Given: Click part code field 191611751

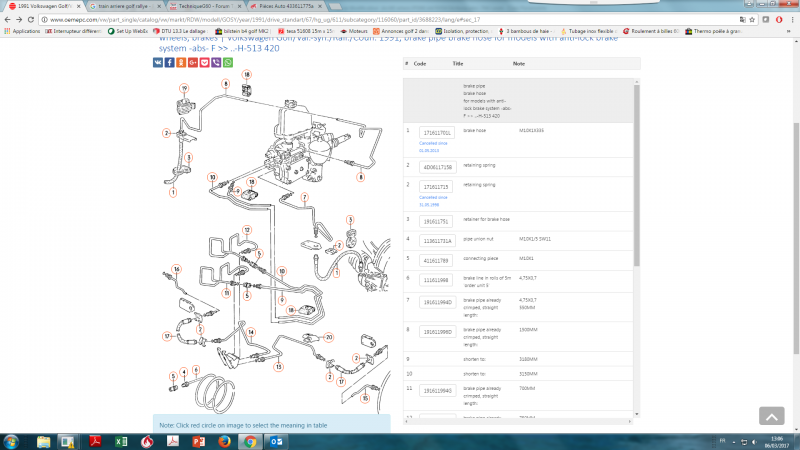Looking at the screenshot, I should click(436, 221).
